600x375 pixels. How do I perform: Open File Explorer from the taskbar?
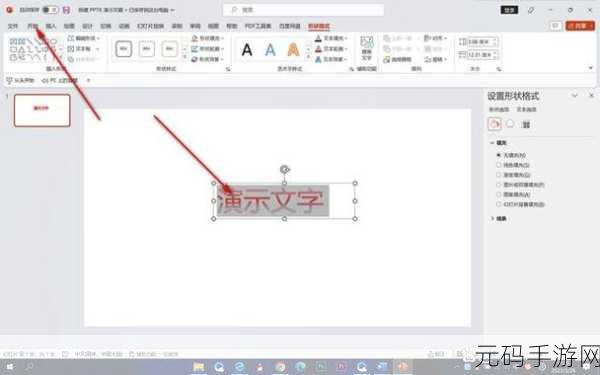point(199,367)
